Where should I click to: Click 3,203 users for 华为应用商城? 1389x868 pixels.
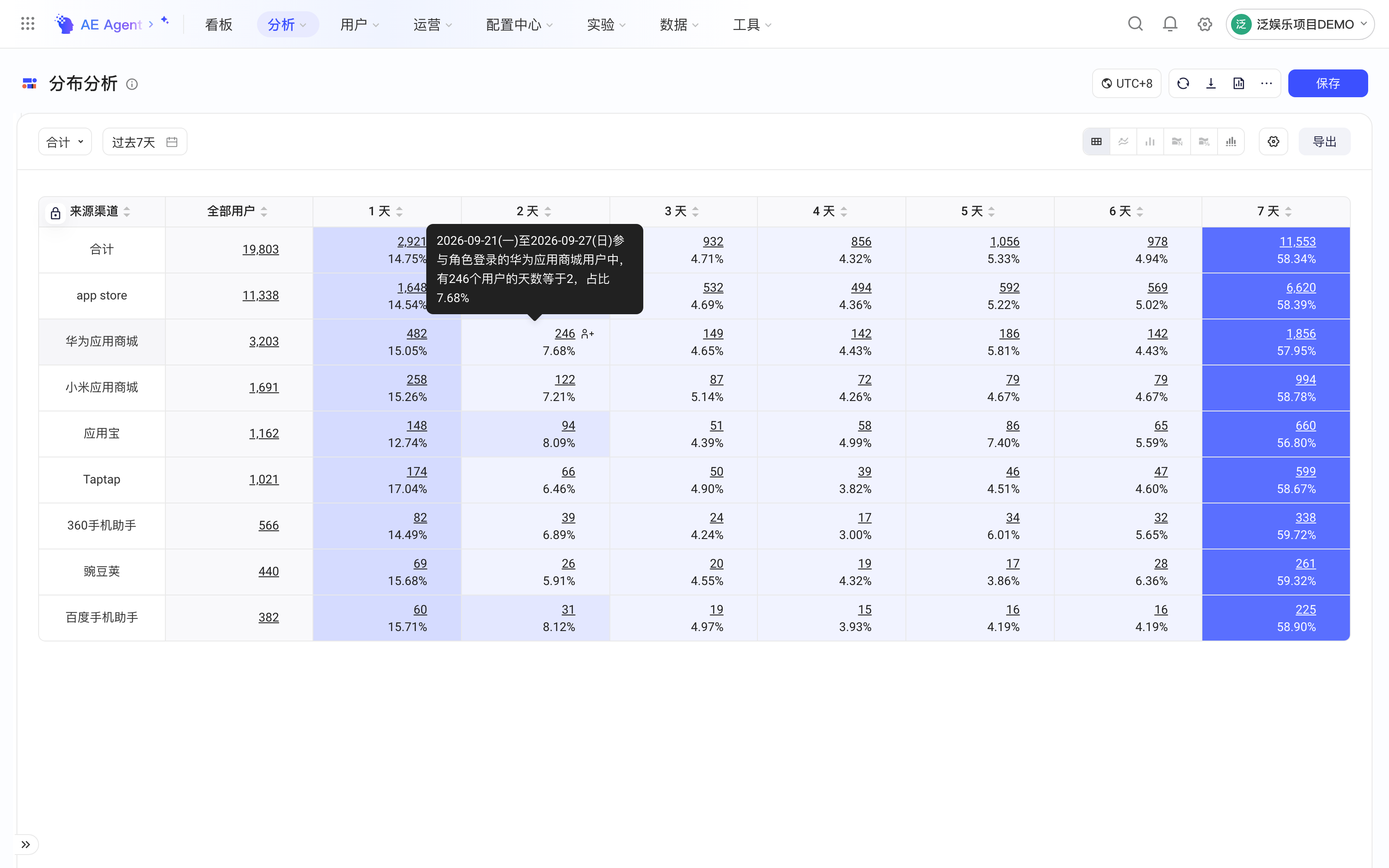263,342
